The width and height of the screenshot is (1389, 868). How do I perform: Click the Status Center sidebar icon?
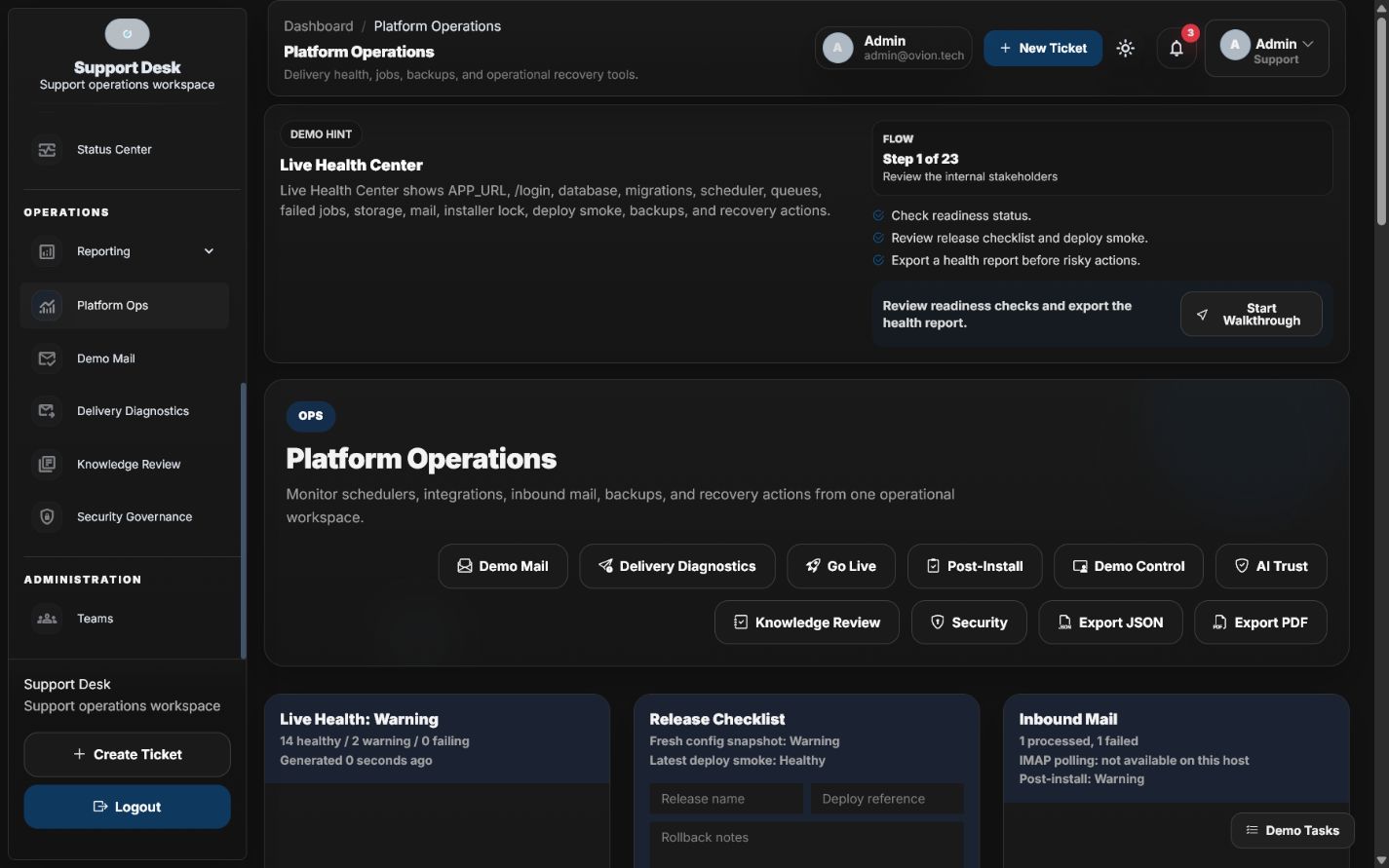[47, 150]
